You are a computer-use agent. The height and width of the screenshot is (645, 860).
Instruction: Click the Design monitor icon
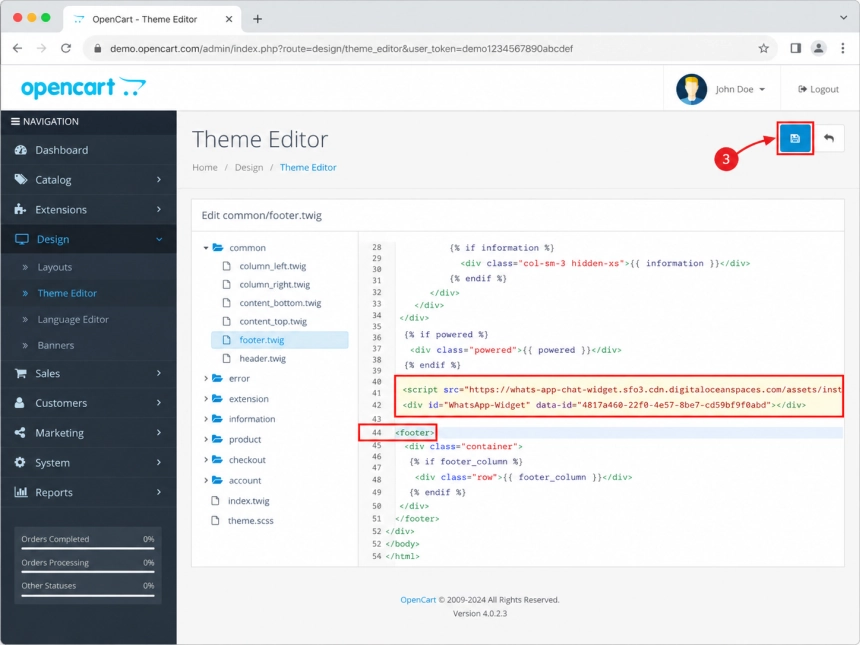21,239
